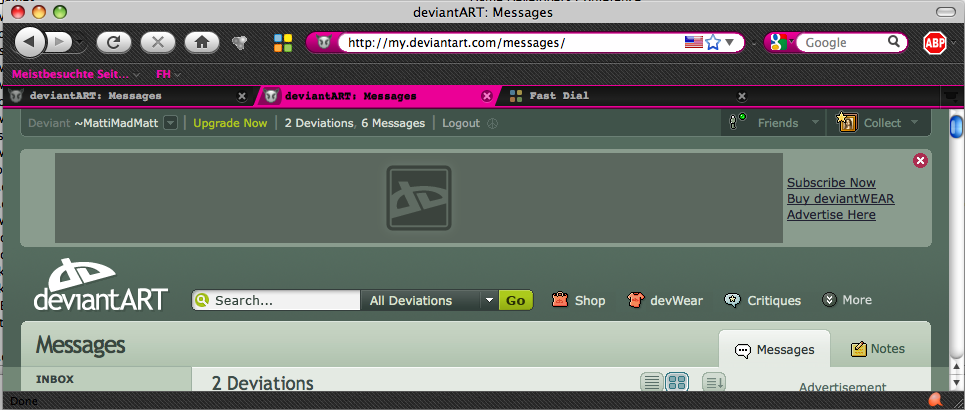Screen dimensions: 965x410
Task: Open the MattiMadMatt user menu dropdown
Action: (171, 123)
